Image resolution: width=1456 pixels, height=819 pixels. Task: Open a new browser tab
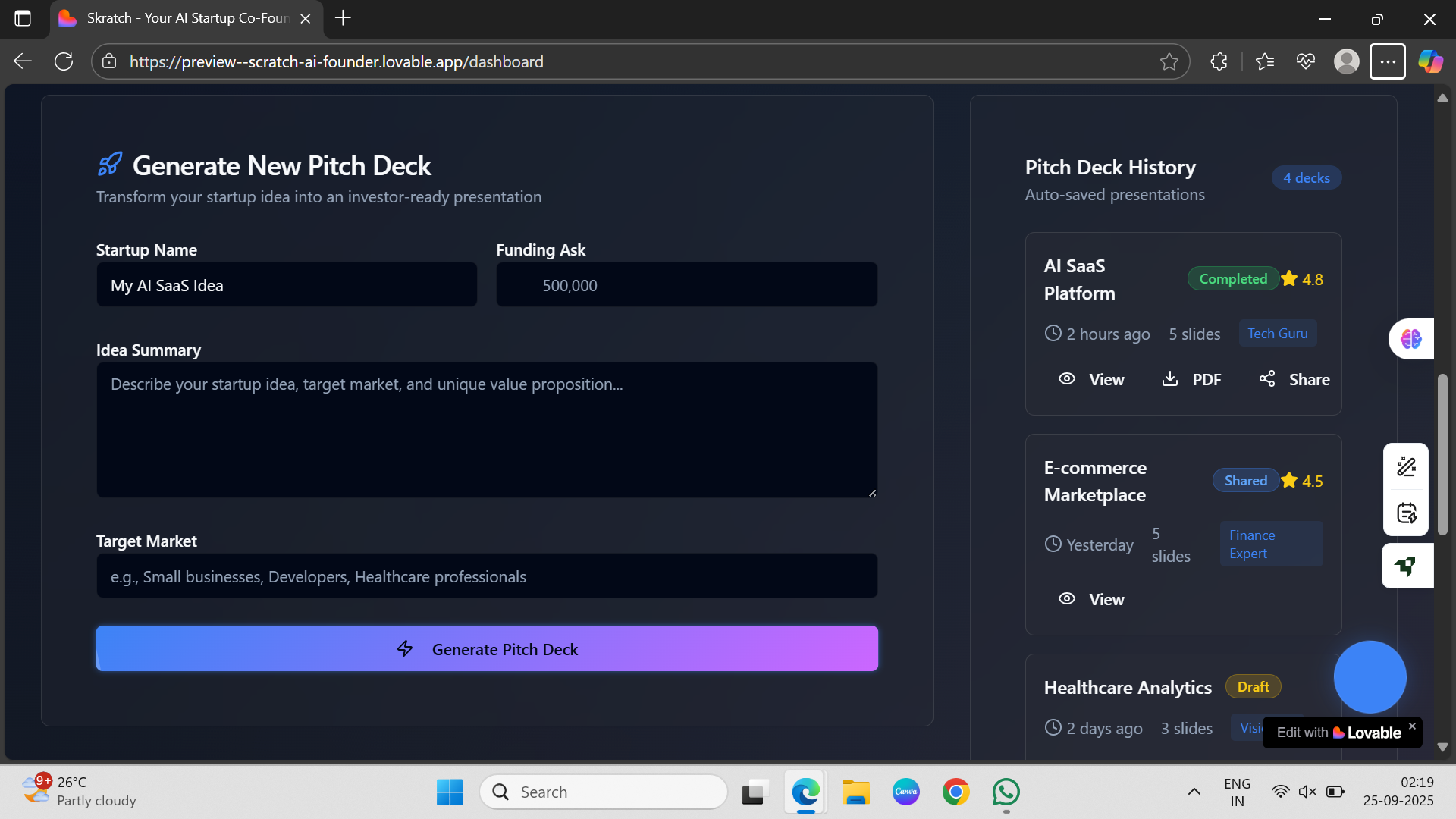tap(343, 18)
